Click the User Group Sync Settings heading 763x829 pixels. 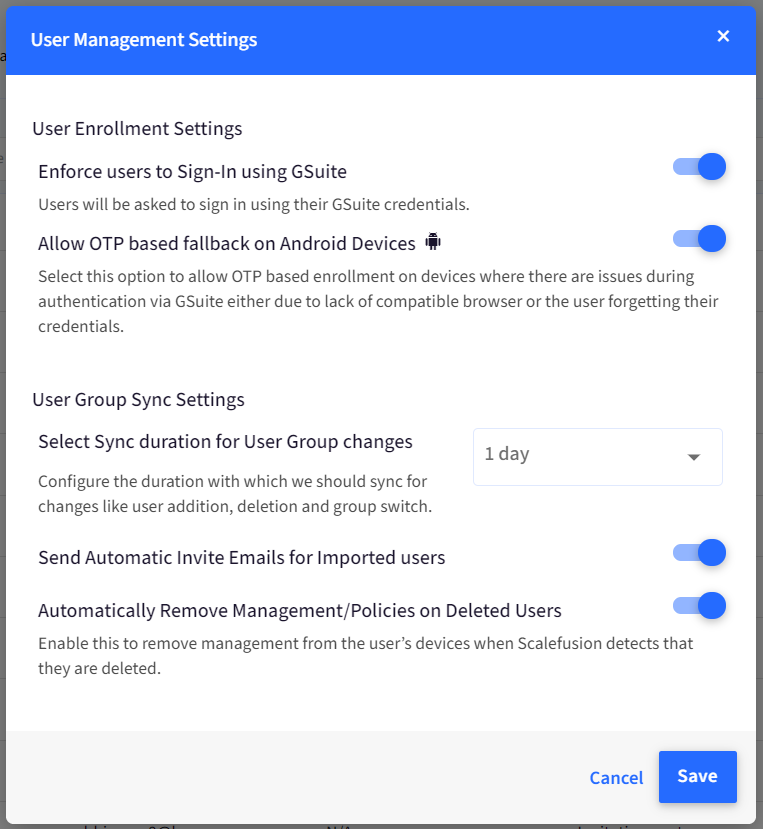click(139, 400)
